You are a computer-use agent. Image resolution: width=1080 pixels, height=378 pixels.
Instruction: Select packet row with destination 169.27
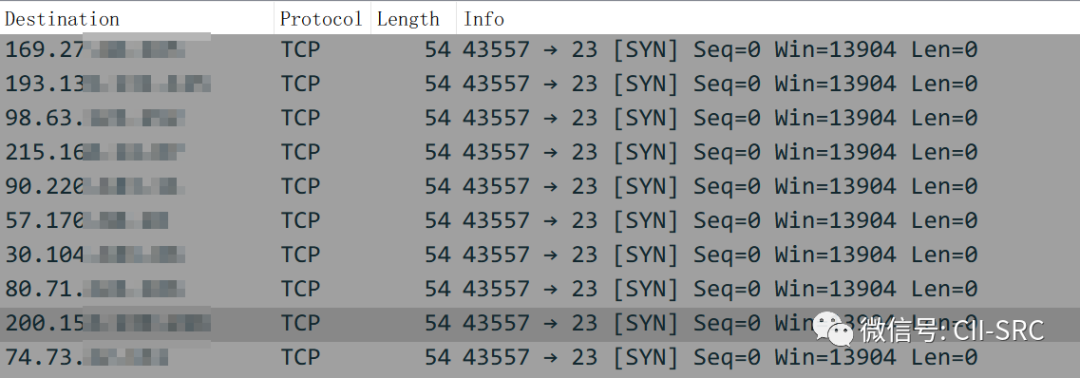click(x=540, y=50)
